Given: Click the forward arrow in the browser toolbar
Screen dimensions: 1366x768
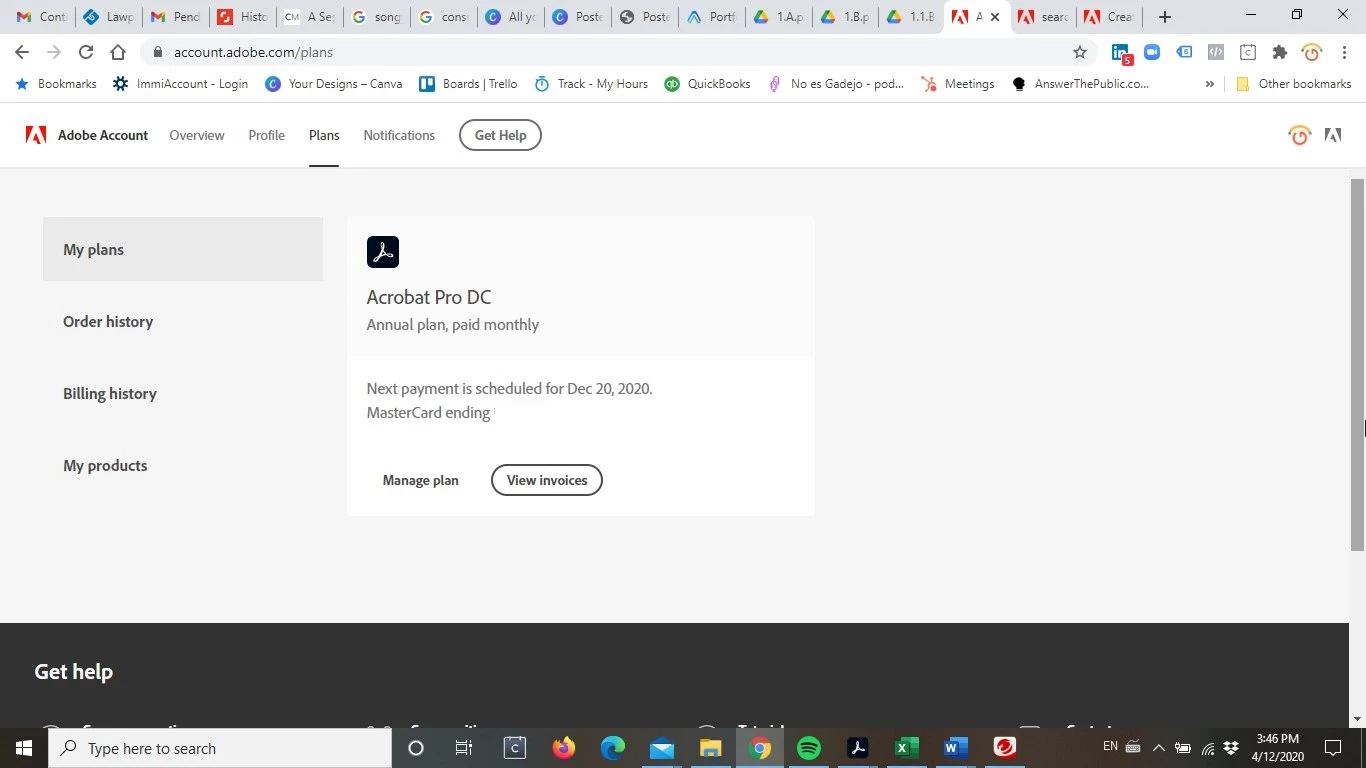Looking at the screenshot, I should 54,52.
